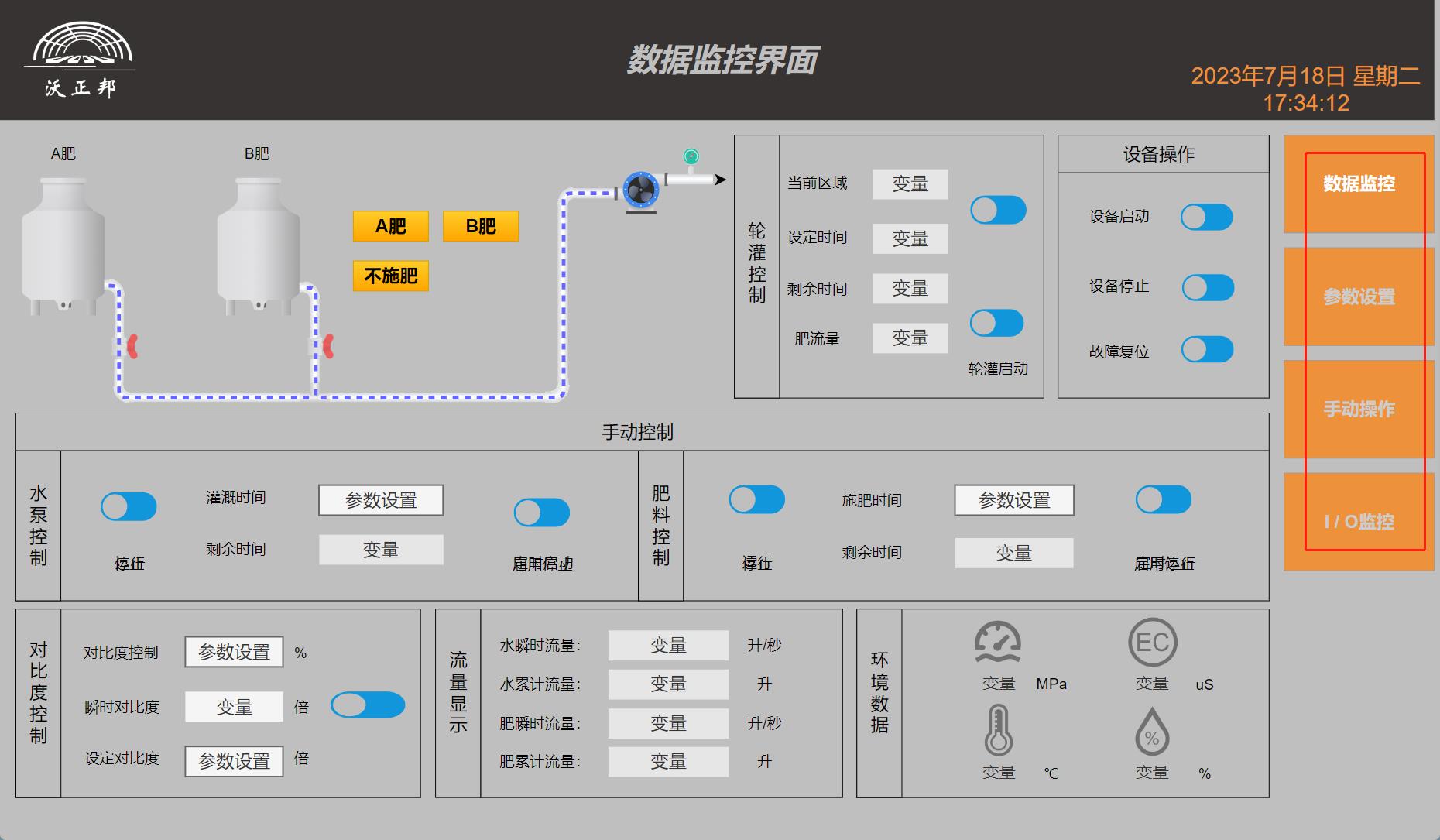Click the B肥 fertilizer tank icon
1440x840 pixels.
258,246
